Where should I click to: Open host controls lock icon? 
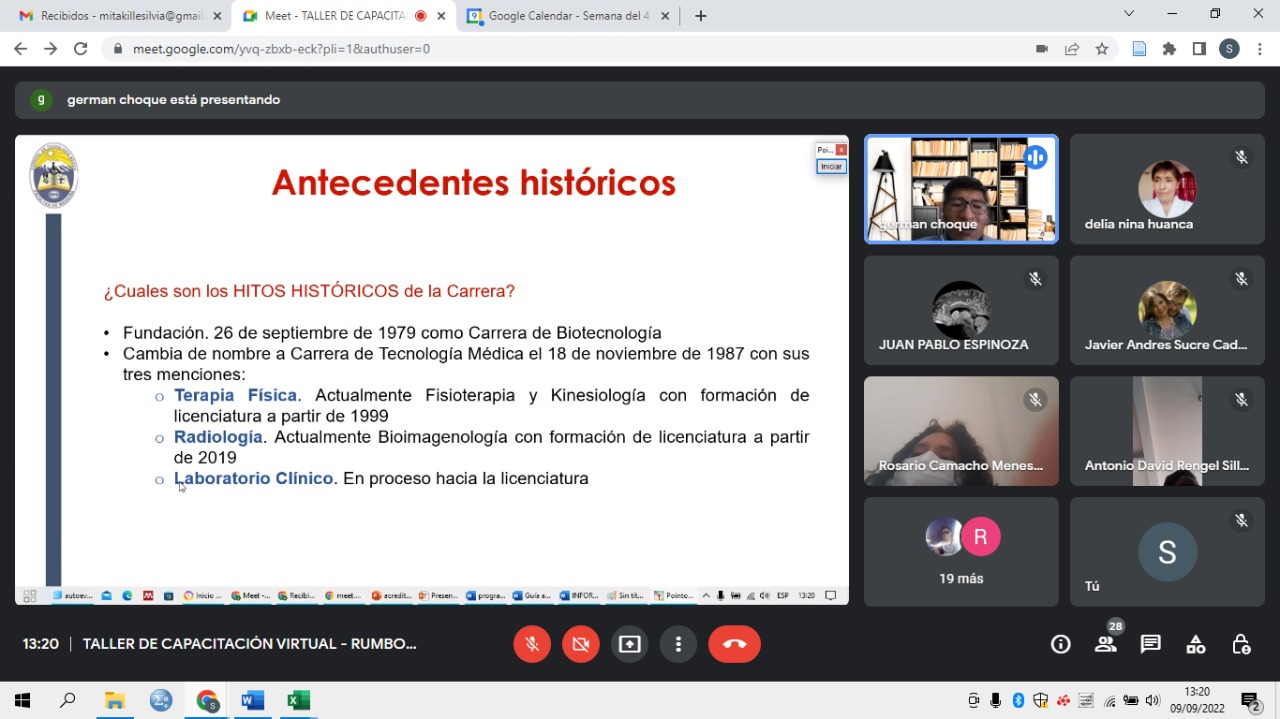1240,644
